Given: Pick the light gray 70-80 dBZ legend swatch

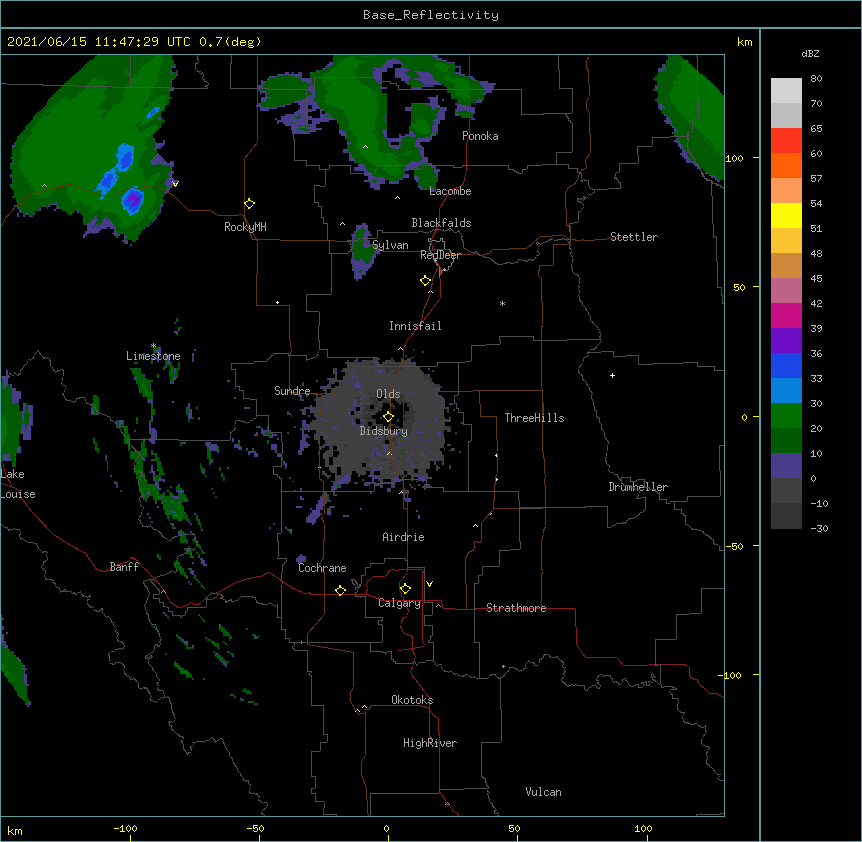Looking at the screenshot, I should click(x=786, y=91).
